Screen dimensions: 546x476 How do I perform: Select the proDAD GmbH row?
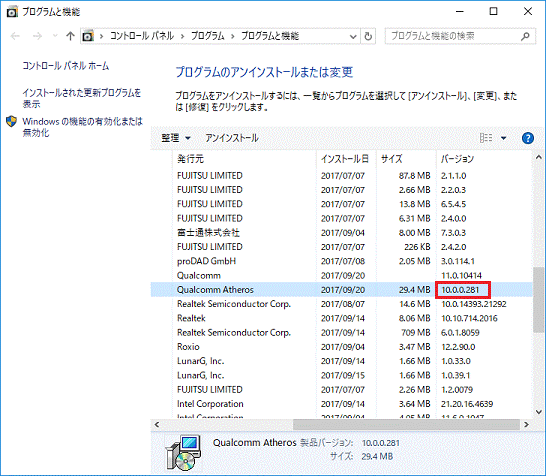341,261
